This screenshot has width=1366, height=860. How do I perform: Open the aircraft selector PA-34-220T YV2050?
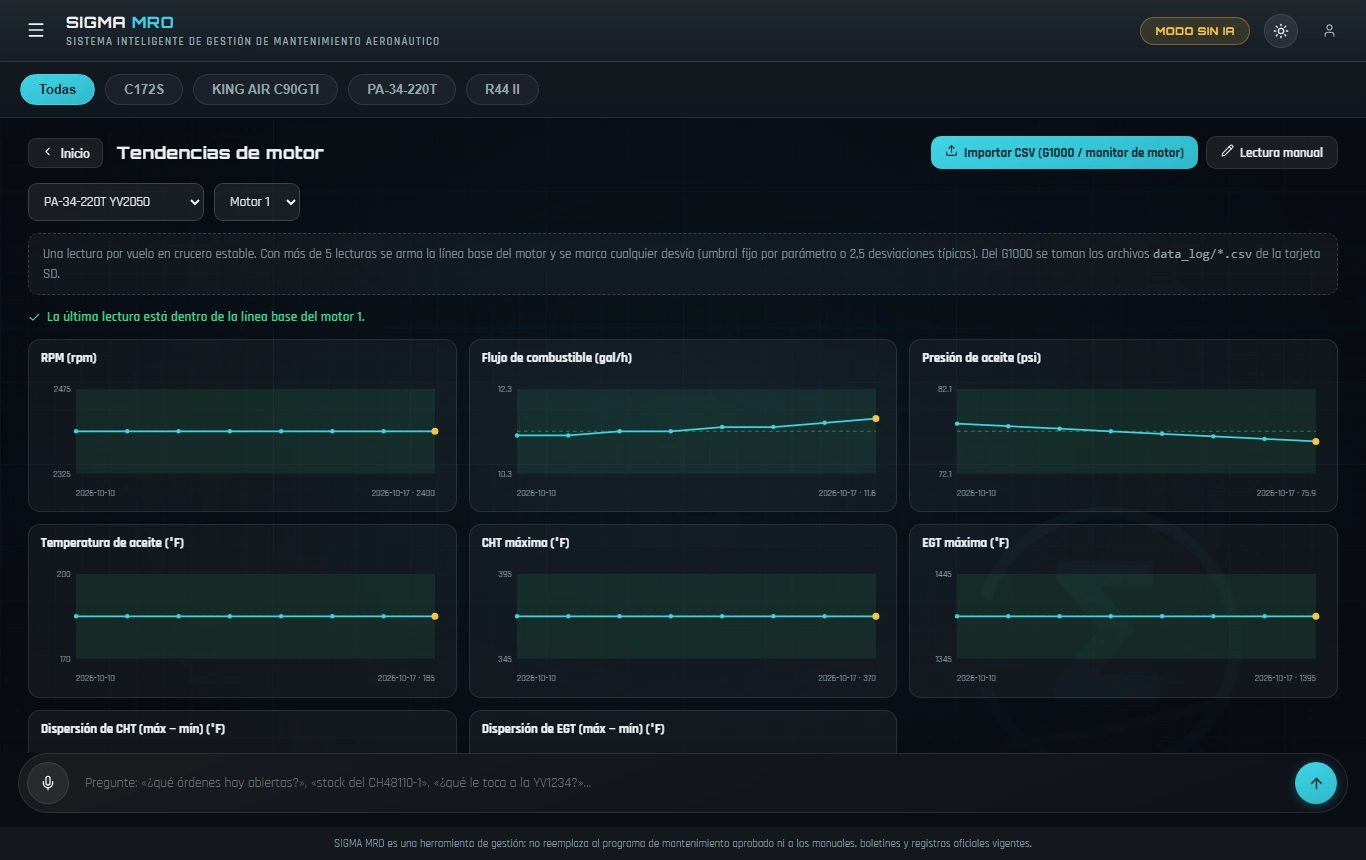coord(116,202)
